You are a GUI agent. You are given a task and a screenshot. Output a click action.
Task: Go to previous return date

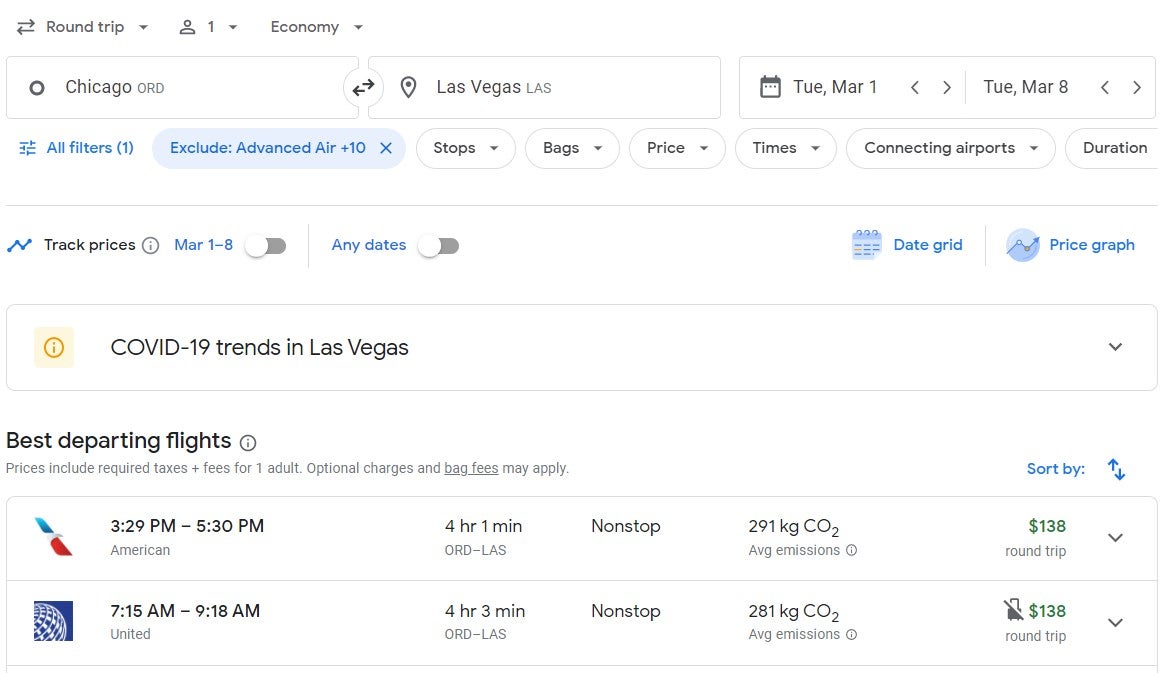click(x=1105, y=88)
